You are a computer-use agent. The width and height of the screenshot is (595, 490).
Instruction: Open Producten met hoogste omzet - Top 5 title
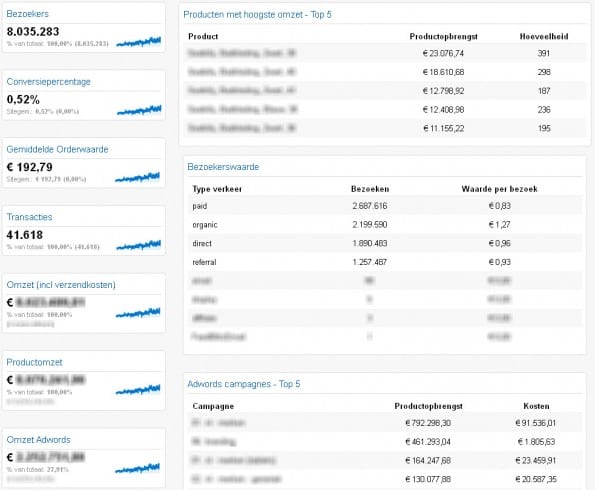pos(257,15)
